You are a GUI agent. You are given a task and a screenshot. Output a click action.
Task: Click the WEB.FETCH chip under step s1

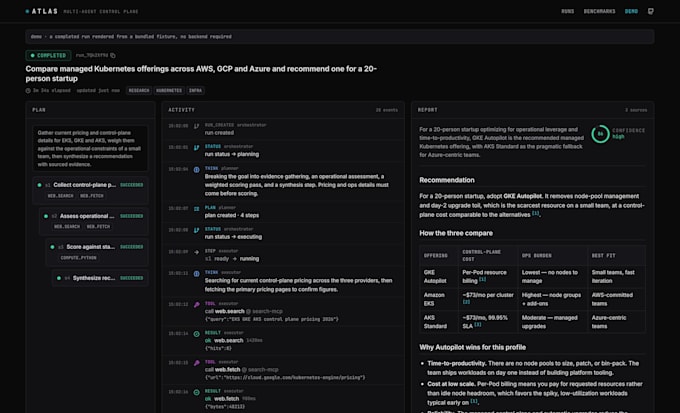92,196
